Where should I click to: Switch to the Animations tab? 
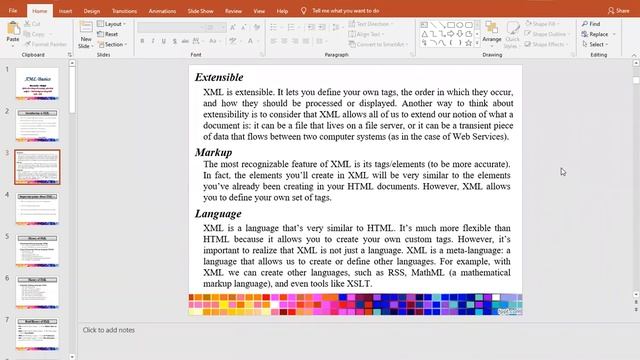(x=162, y=11)
